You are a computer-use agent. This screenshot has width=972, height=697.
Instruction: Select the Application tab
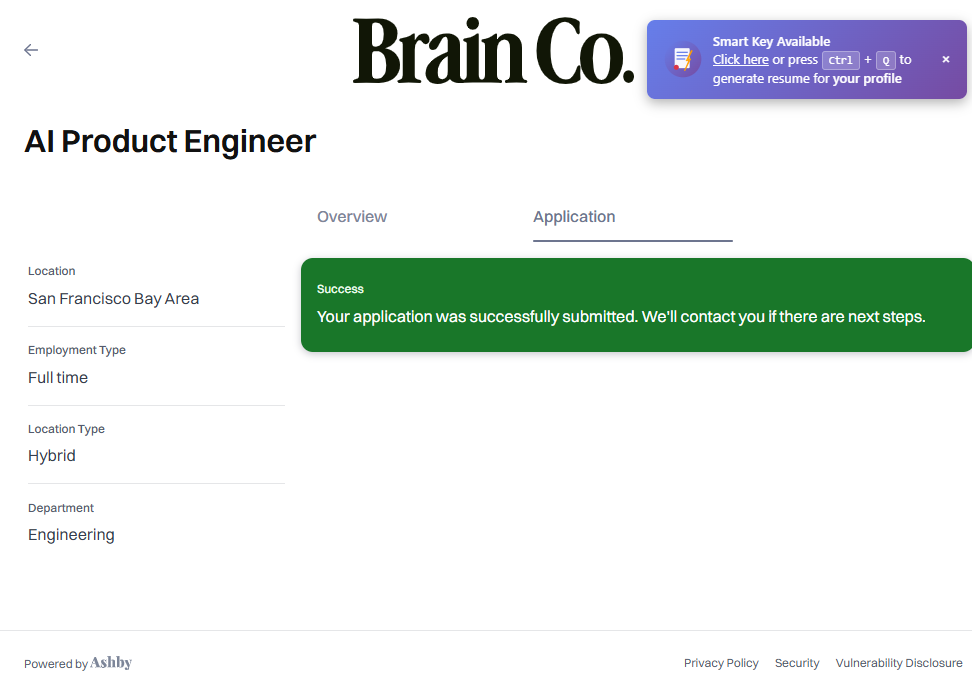[x=574, y=217]
